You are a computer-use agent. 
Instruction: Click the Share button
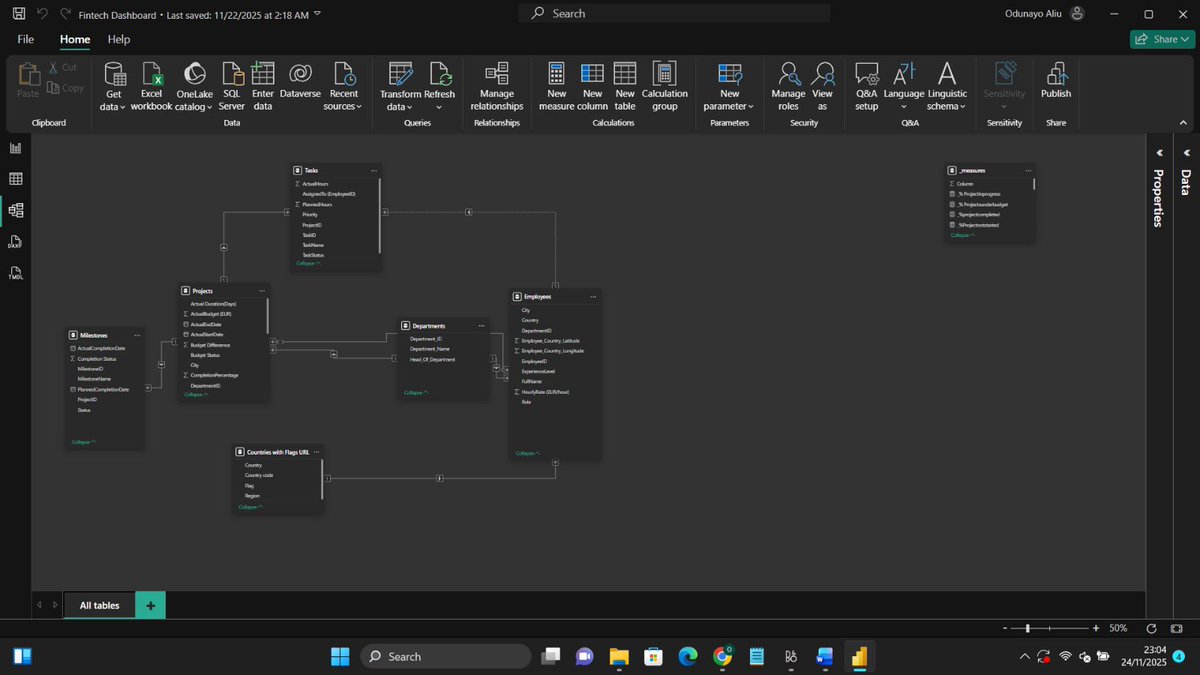1161,39
